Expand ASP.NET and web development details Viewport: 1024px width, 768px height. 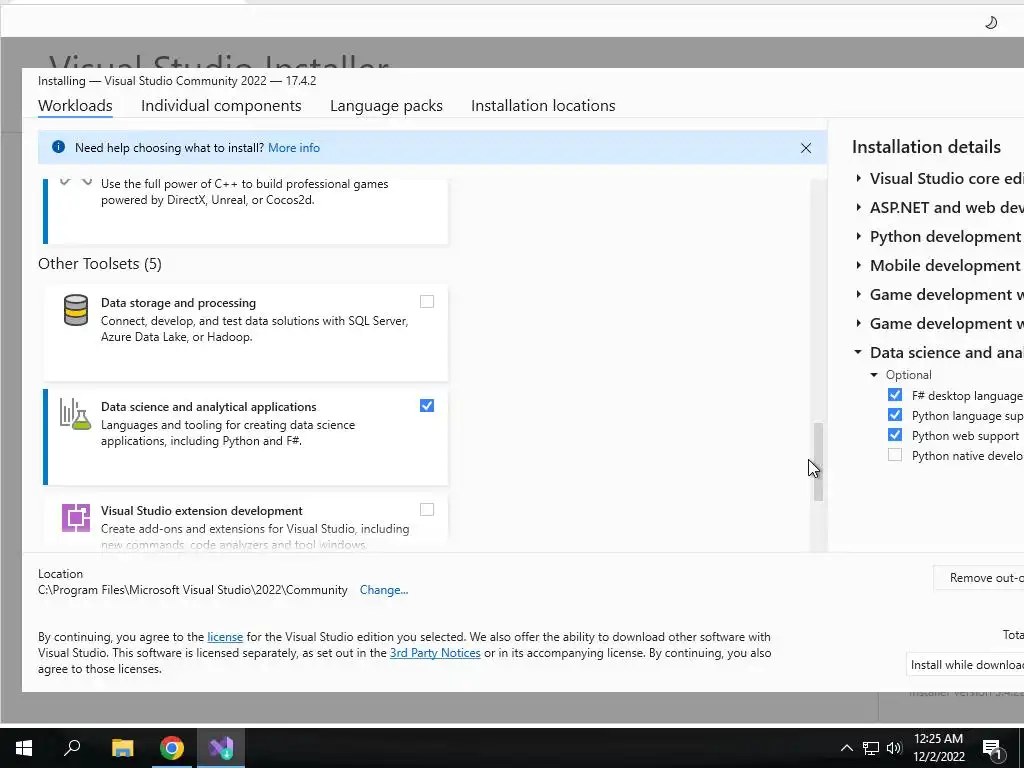(858, 207)
